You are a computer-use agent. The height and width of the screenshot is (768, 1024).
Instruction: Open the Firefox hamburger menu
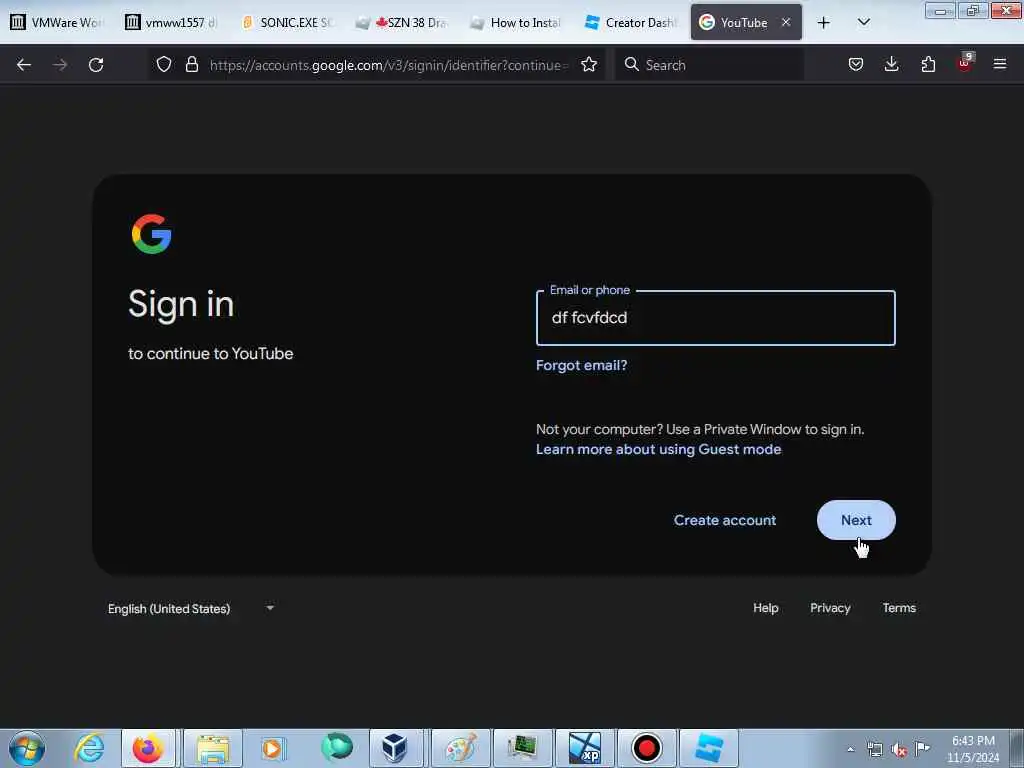coord(1000,64)
